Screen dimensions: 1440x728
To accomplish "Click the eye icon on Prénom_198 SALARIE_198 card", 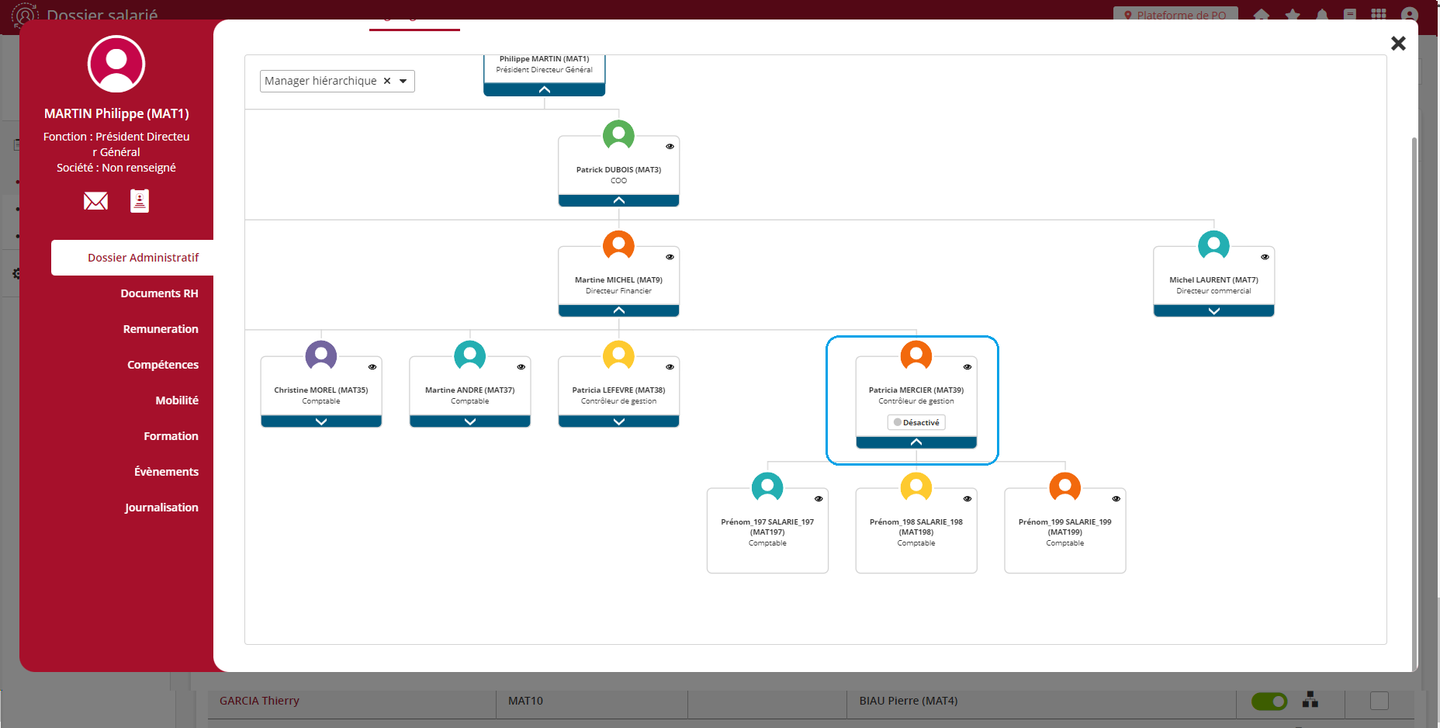I will tap(967, 498).
